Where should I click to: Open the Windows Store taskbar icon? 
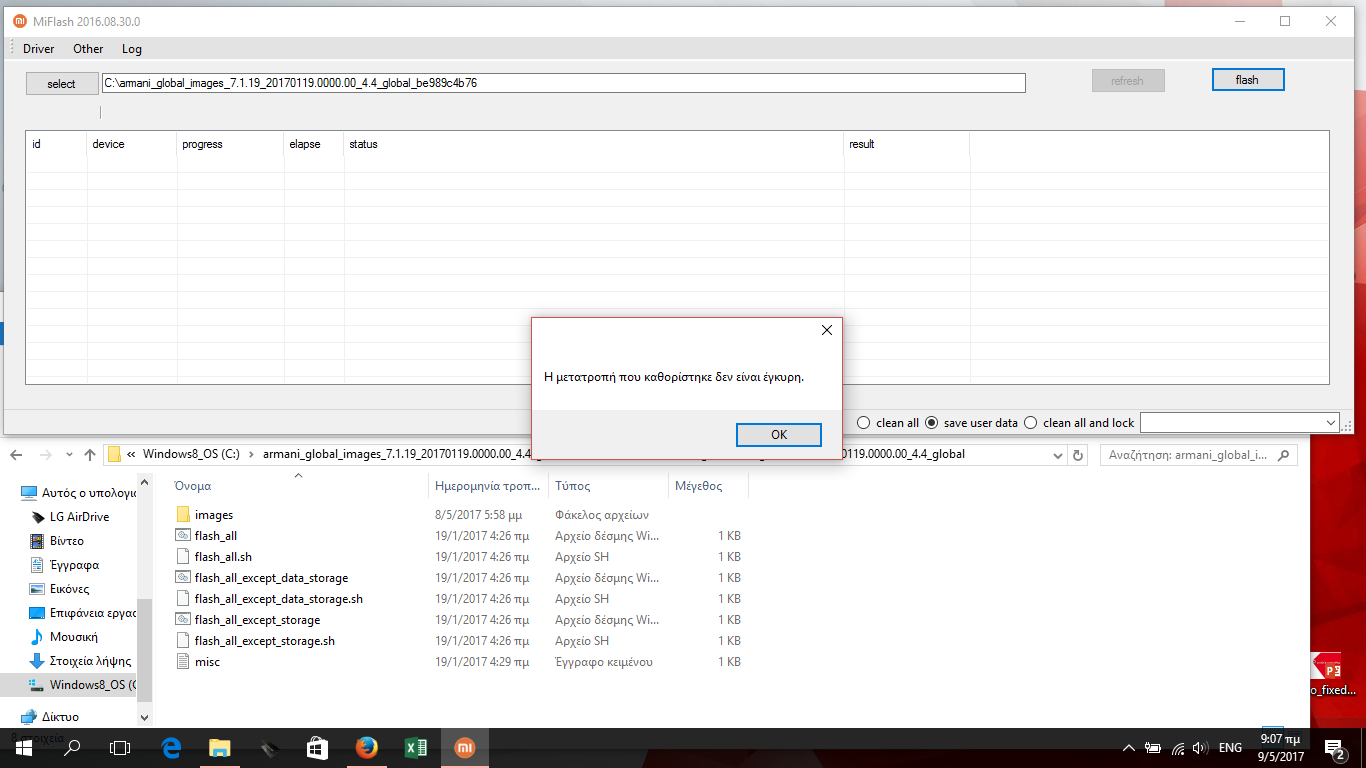coord(317,747)
